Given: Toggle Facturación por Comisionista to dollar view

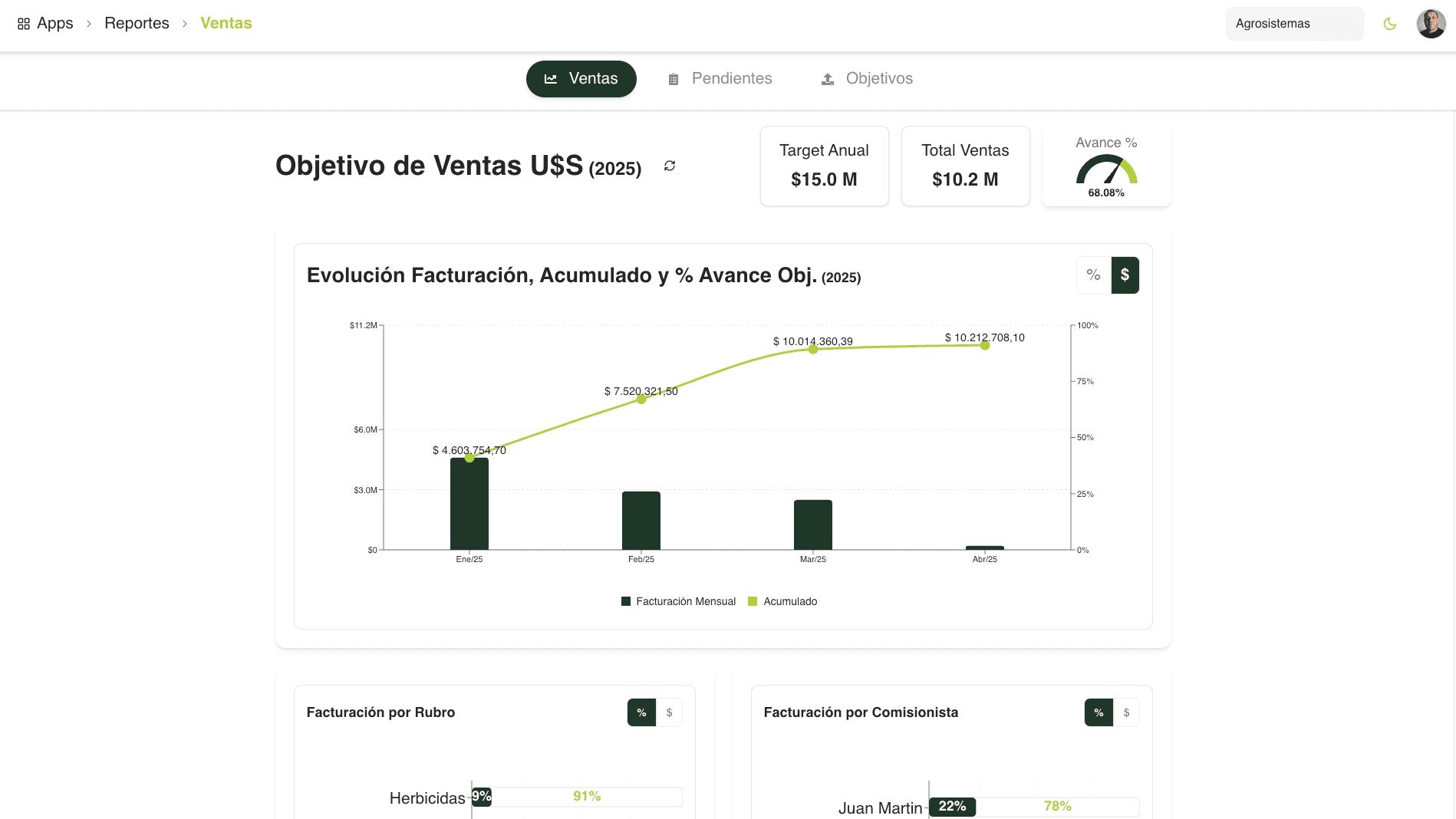Looking at the screenshot, I should (1126, 712).
